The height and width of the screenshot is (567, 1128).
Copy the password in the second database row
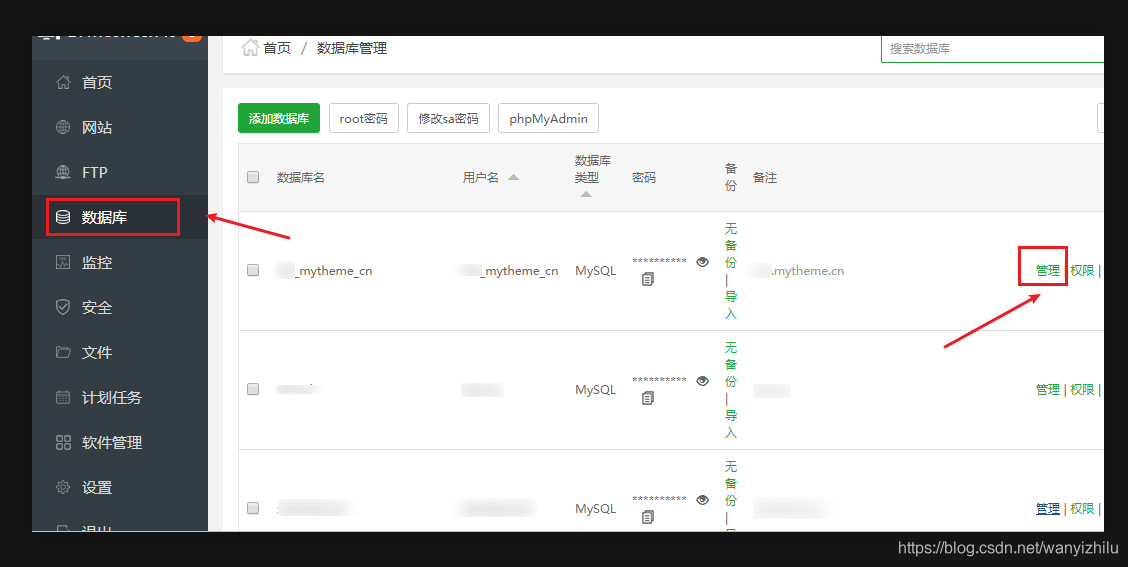(648, 398)
